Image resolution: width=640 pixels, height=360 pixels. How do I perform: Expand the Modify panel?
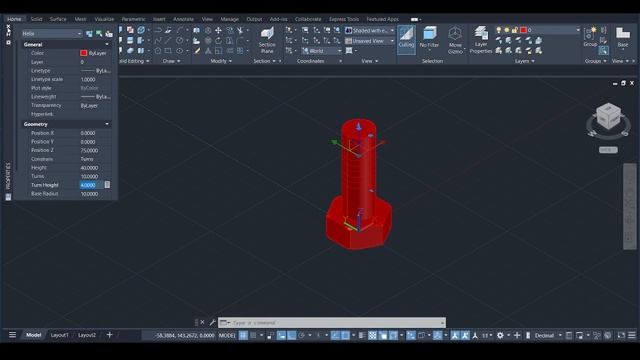(x=221, y=61)
